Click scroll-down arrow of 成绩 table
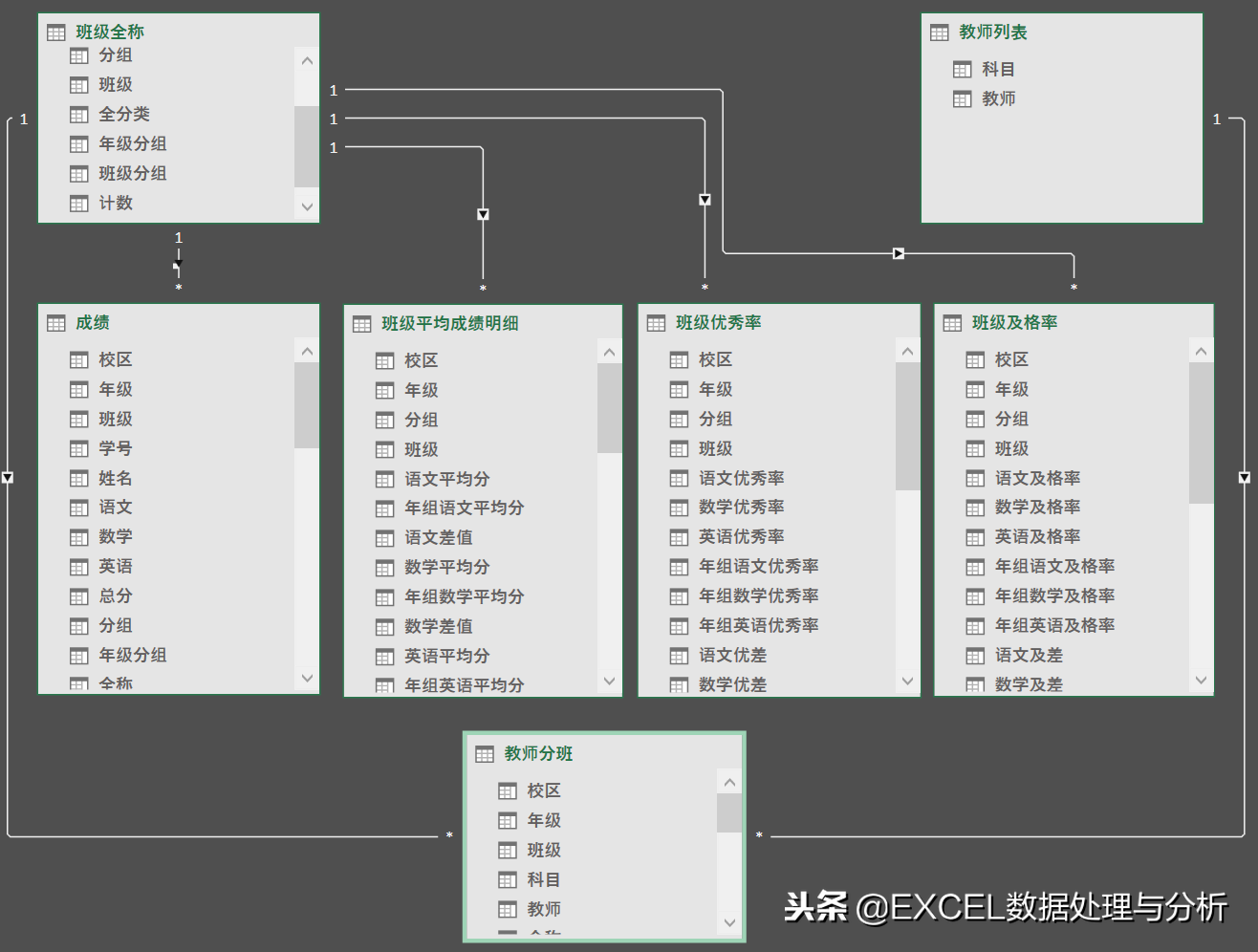The height and width of the screenshot is (952, 1258). [x=307, y=678]
